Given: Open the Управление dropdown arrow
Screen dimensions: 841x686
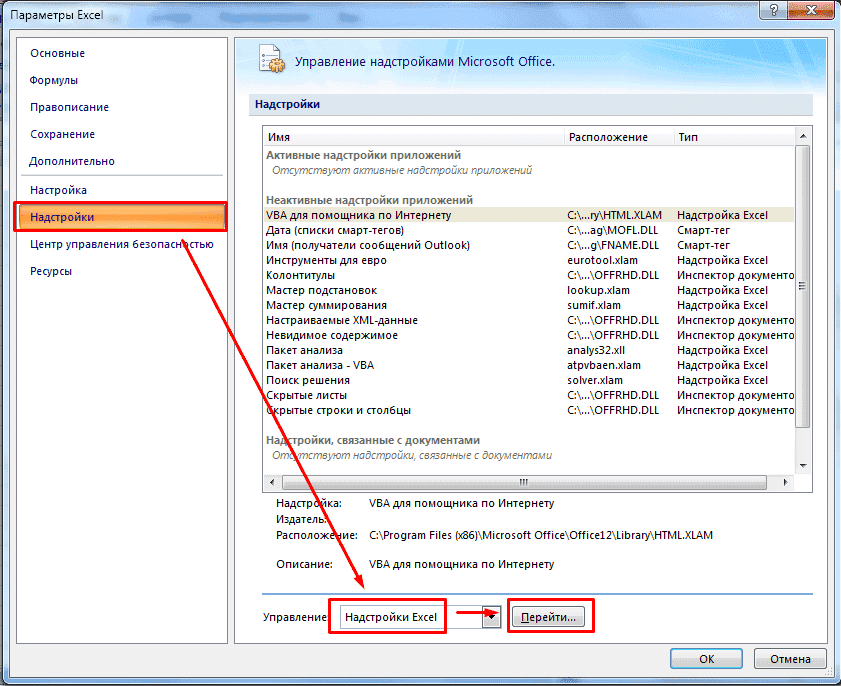Looking at the screenshot, I should 490,617.
